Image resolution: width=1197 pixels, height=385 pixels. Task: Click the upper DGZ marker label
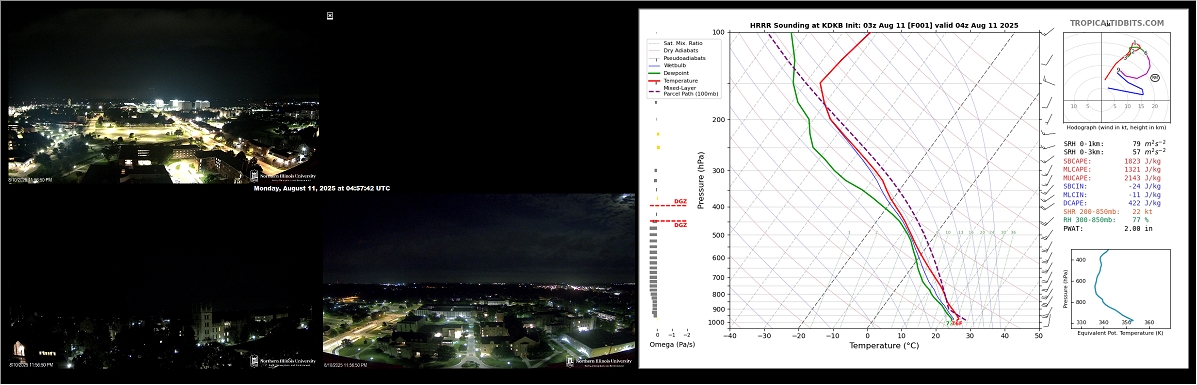pyautogui.click(x=680, y=202)
